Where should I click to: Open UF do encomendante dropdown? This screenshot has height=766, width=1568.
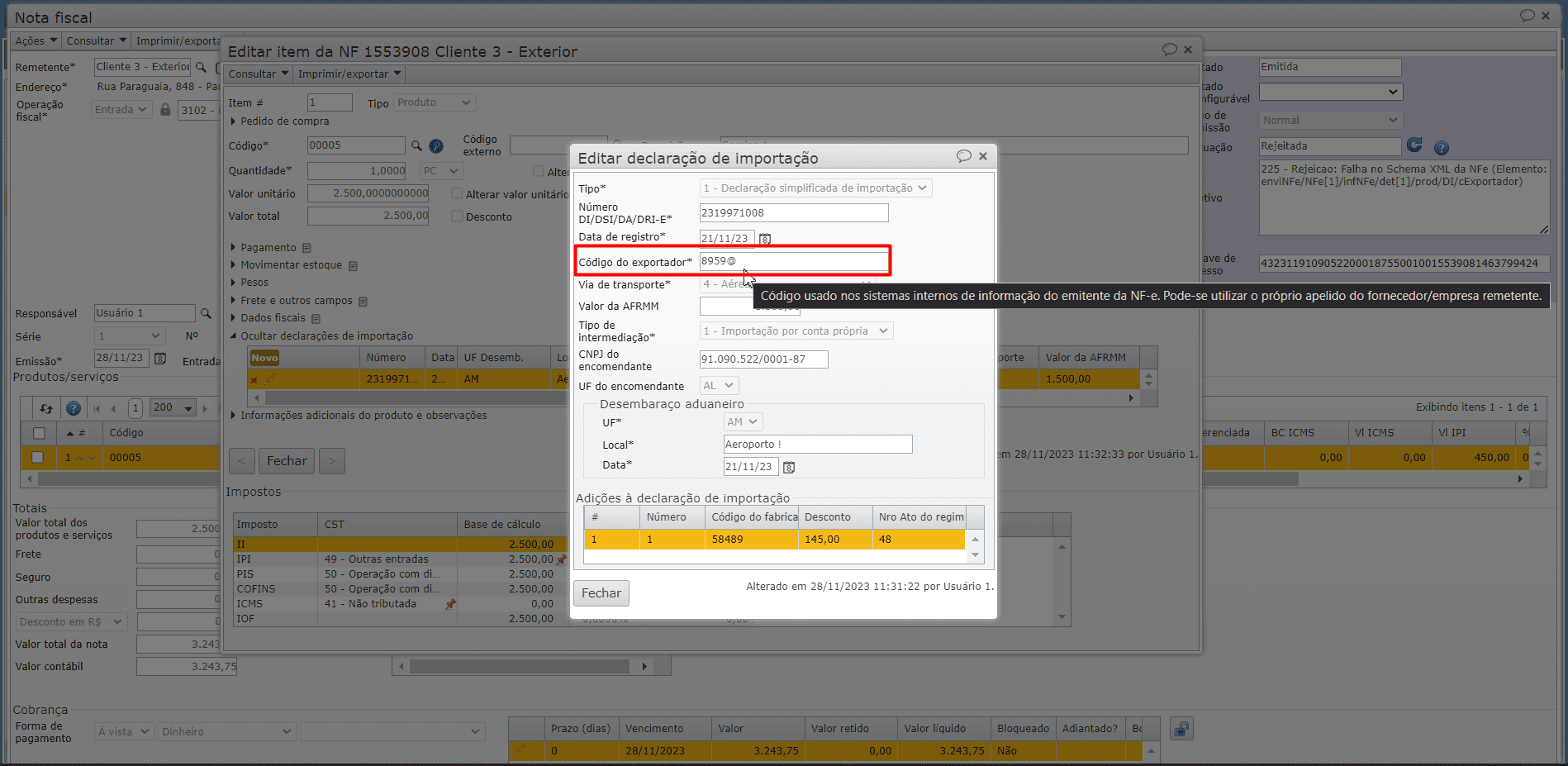pos(720,386)
